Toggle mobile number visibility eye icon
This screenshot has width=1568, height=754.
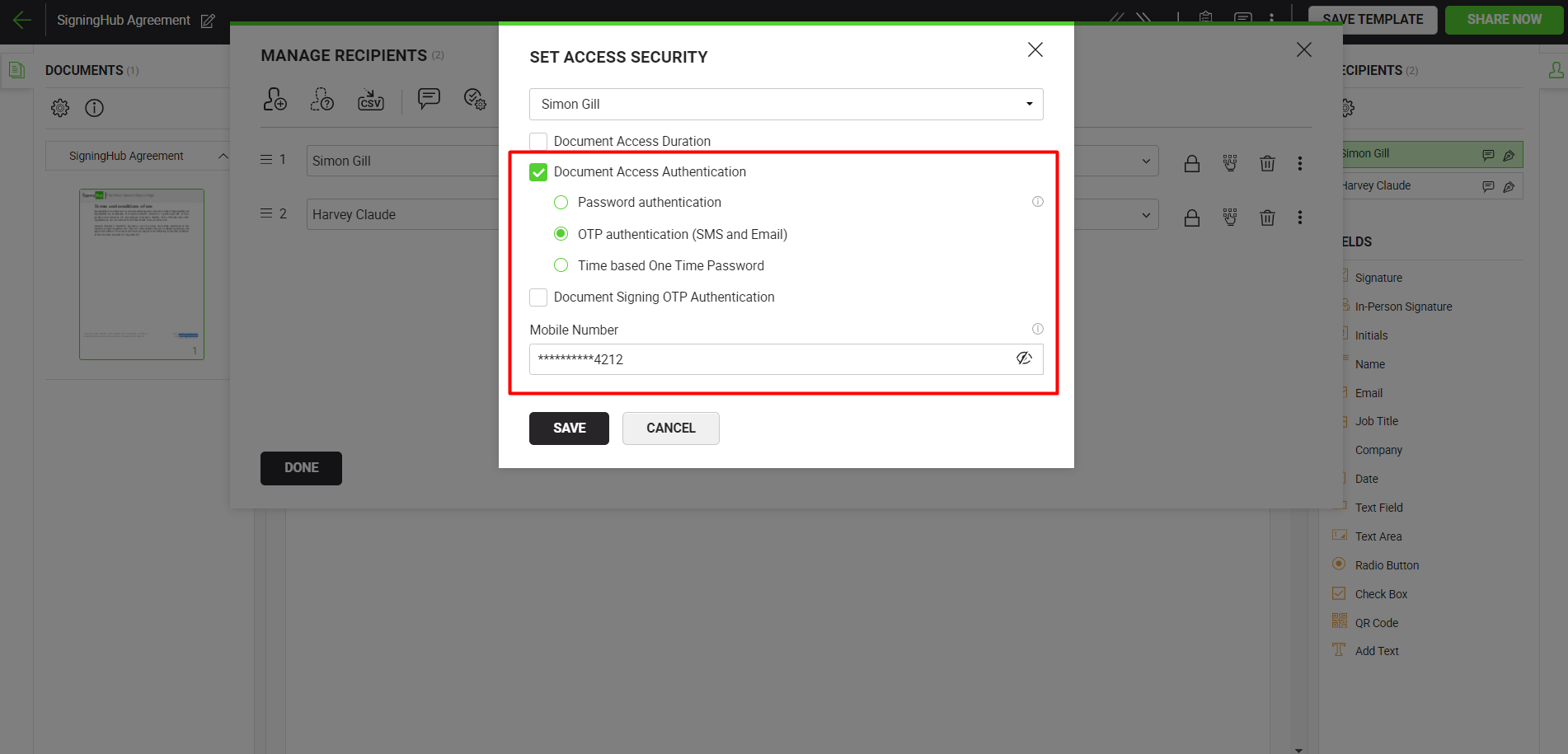(x=1024, y=358)
